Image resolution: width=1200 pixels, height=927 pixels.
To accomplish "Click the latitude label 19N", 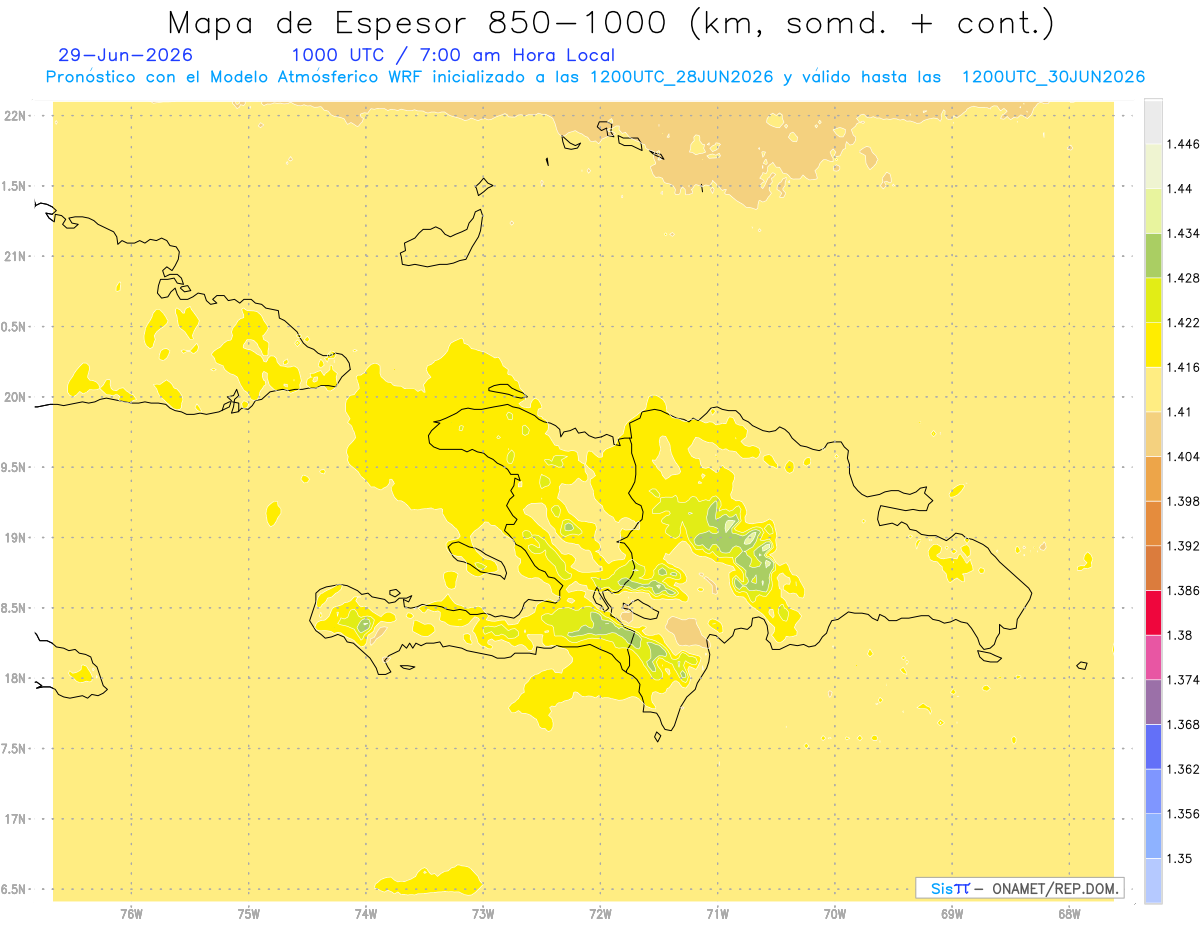I will coord(16,538).
